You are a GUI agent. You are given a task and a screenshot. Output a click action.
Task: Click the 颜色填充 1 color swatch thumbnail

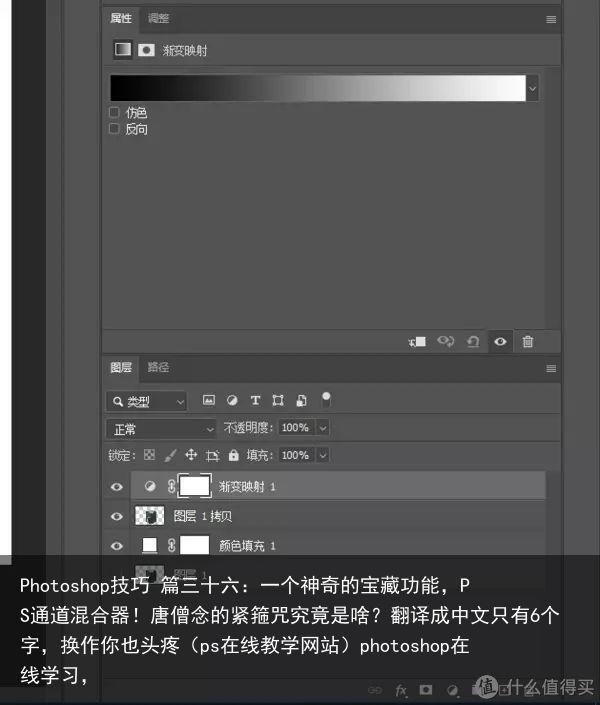(149, 545)
